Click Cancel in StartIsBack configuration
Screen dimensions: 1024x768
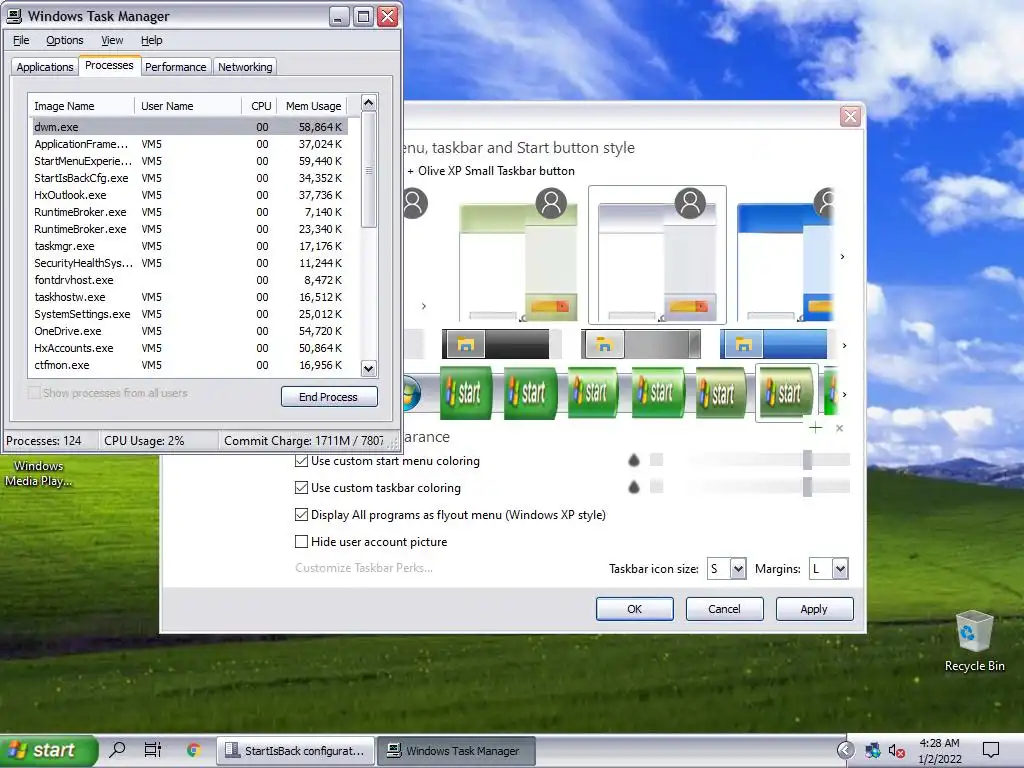pyautogui.click(x=724, y=609)
